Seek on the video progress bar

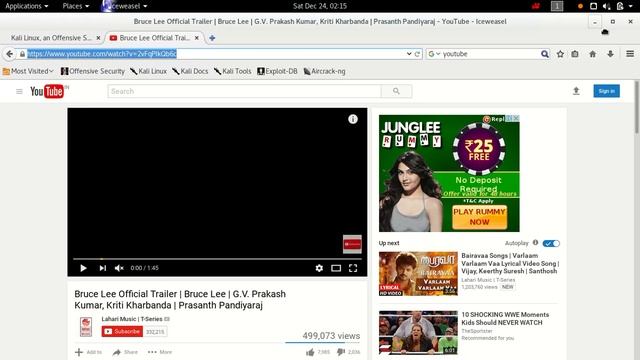pos(217,259)
